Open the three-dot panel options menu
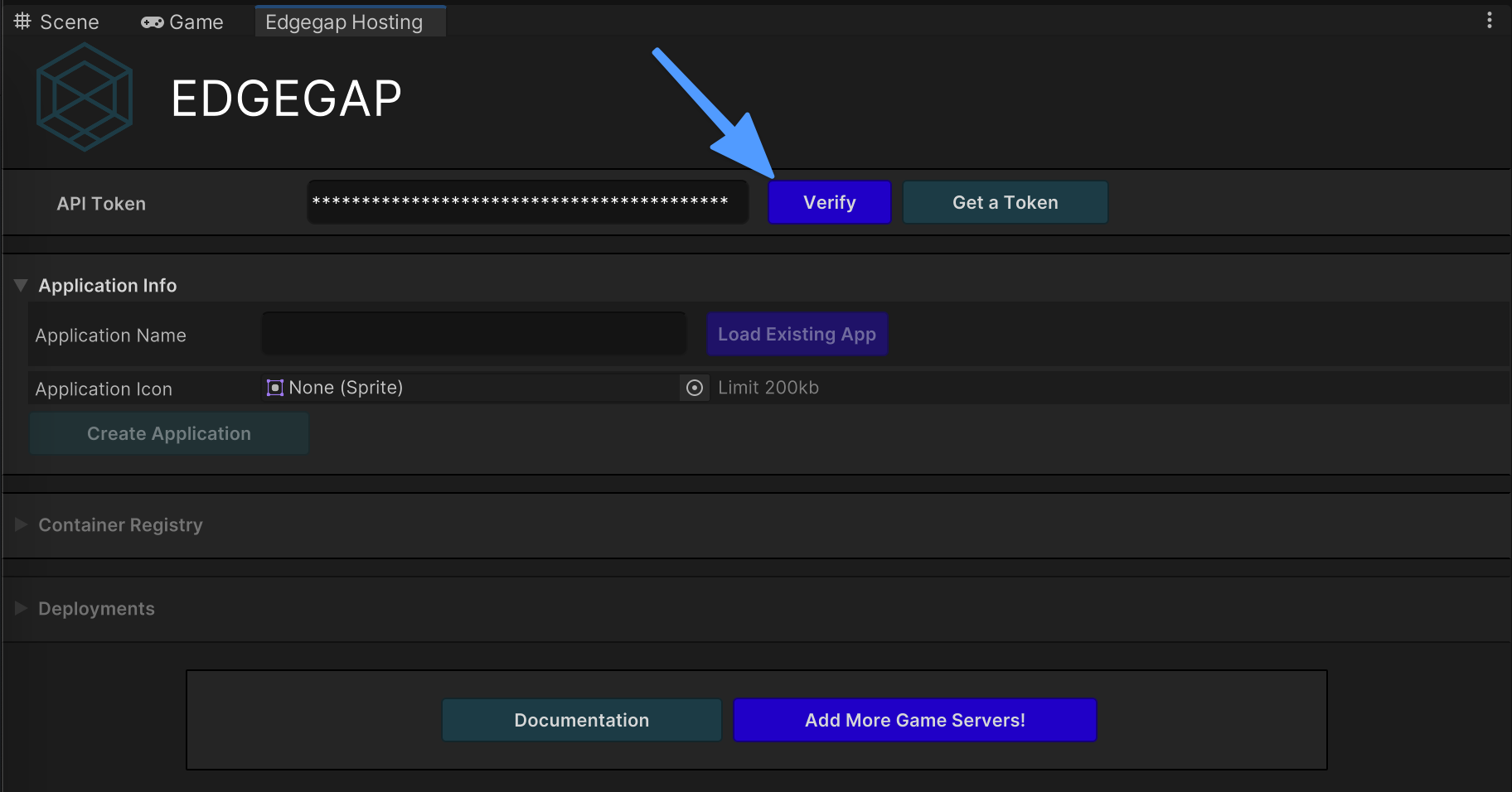 (x=1489, y=21)
